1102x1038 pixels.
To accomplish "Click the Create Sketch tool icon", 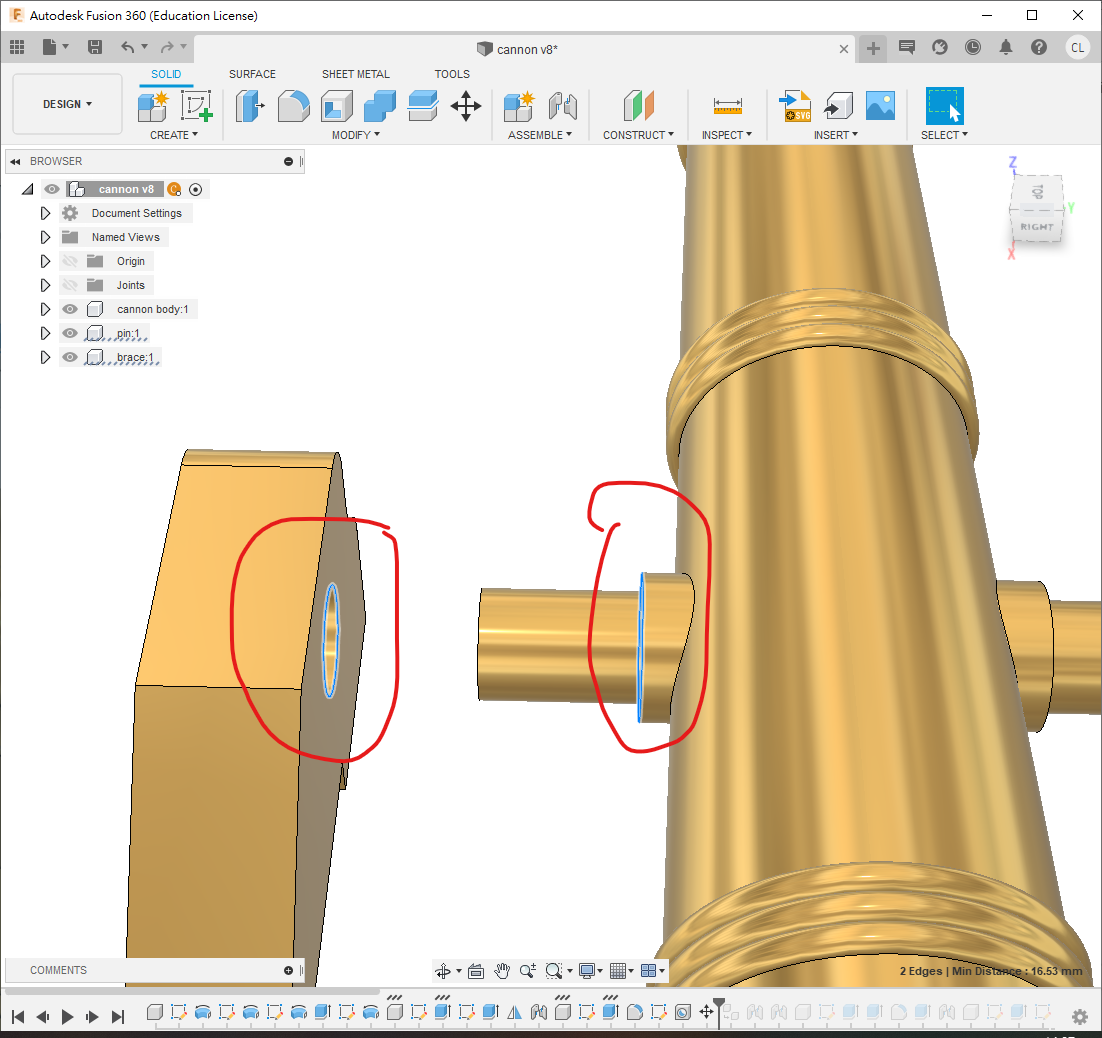I will coord(197,105).
